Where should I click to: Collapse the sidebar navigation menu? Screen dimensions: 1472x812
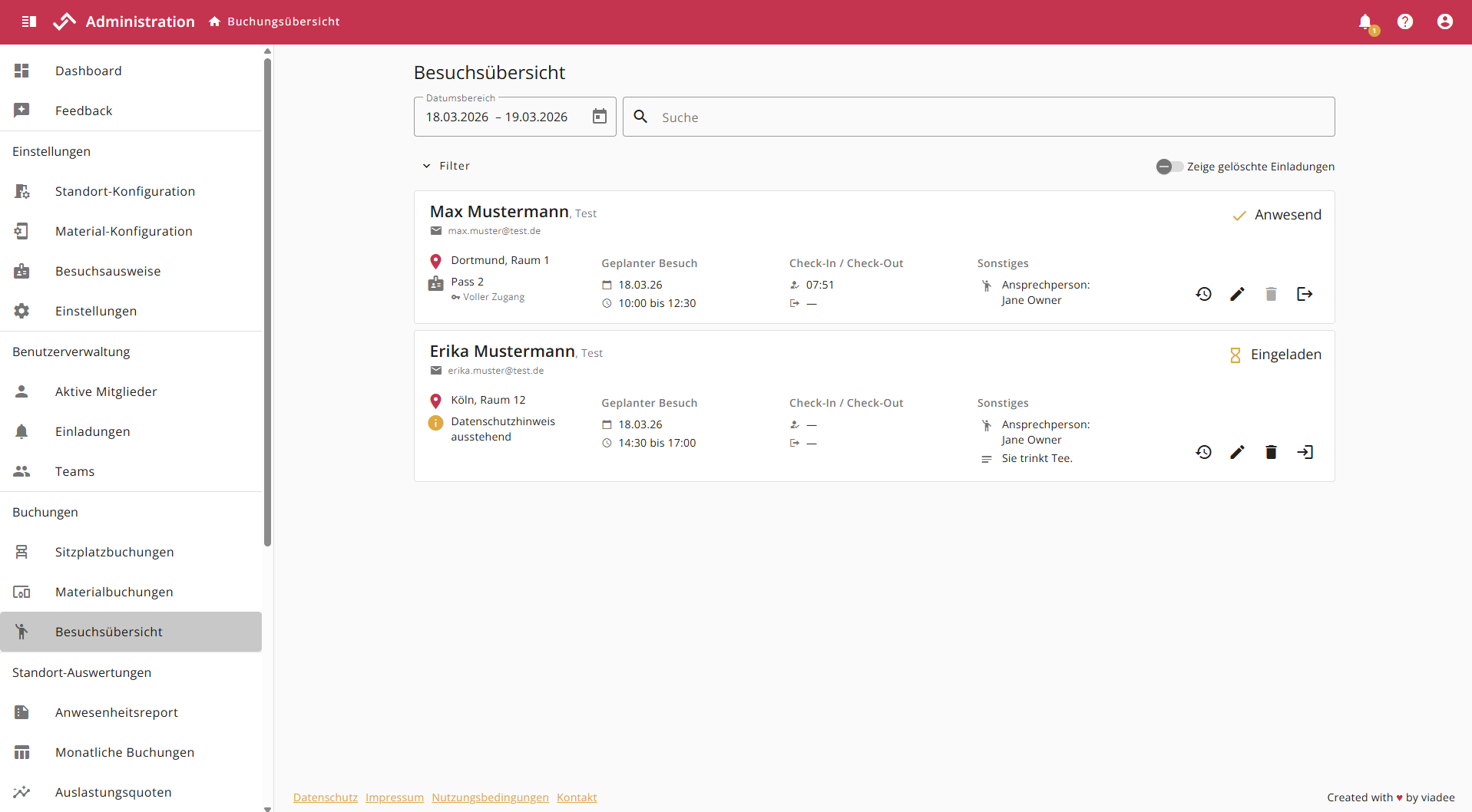click(x=29, y=21)
